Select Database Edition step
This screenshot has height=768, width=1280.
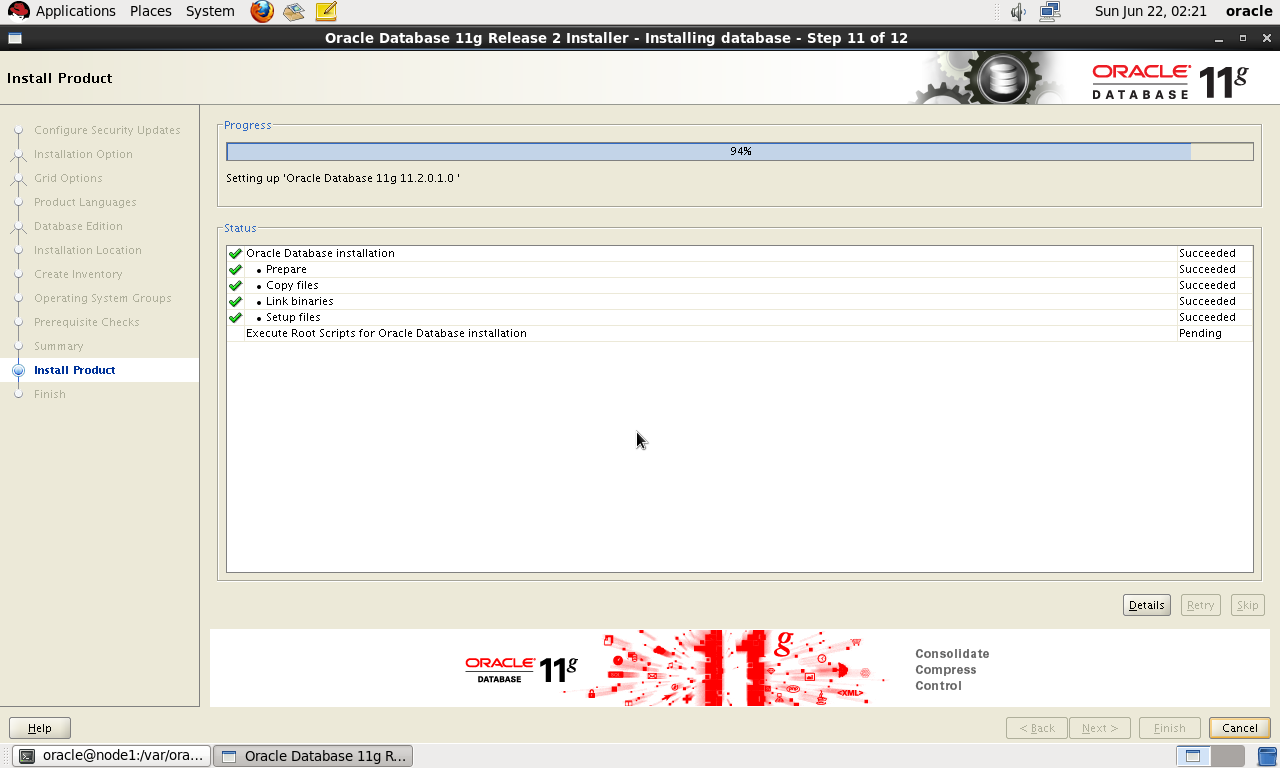(x=78, y=226)
